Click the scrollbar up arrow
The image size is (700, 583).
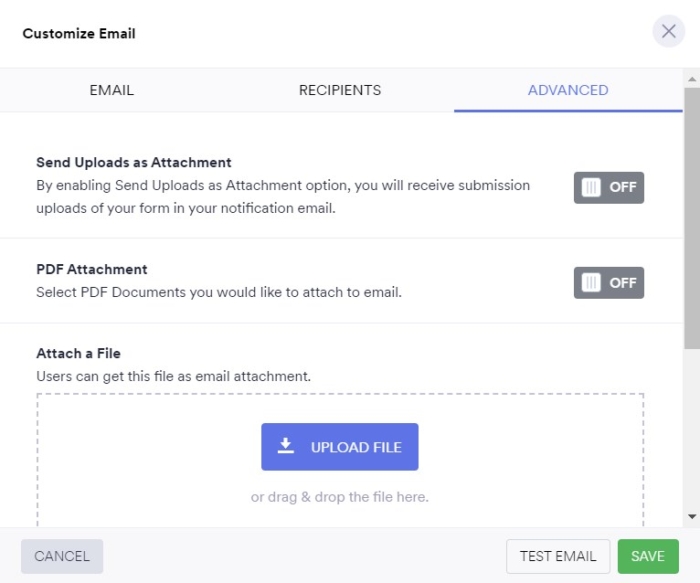coord(692,78)
